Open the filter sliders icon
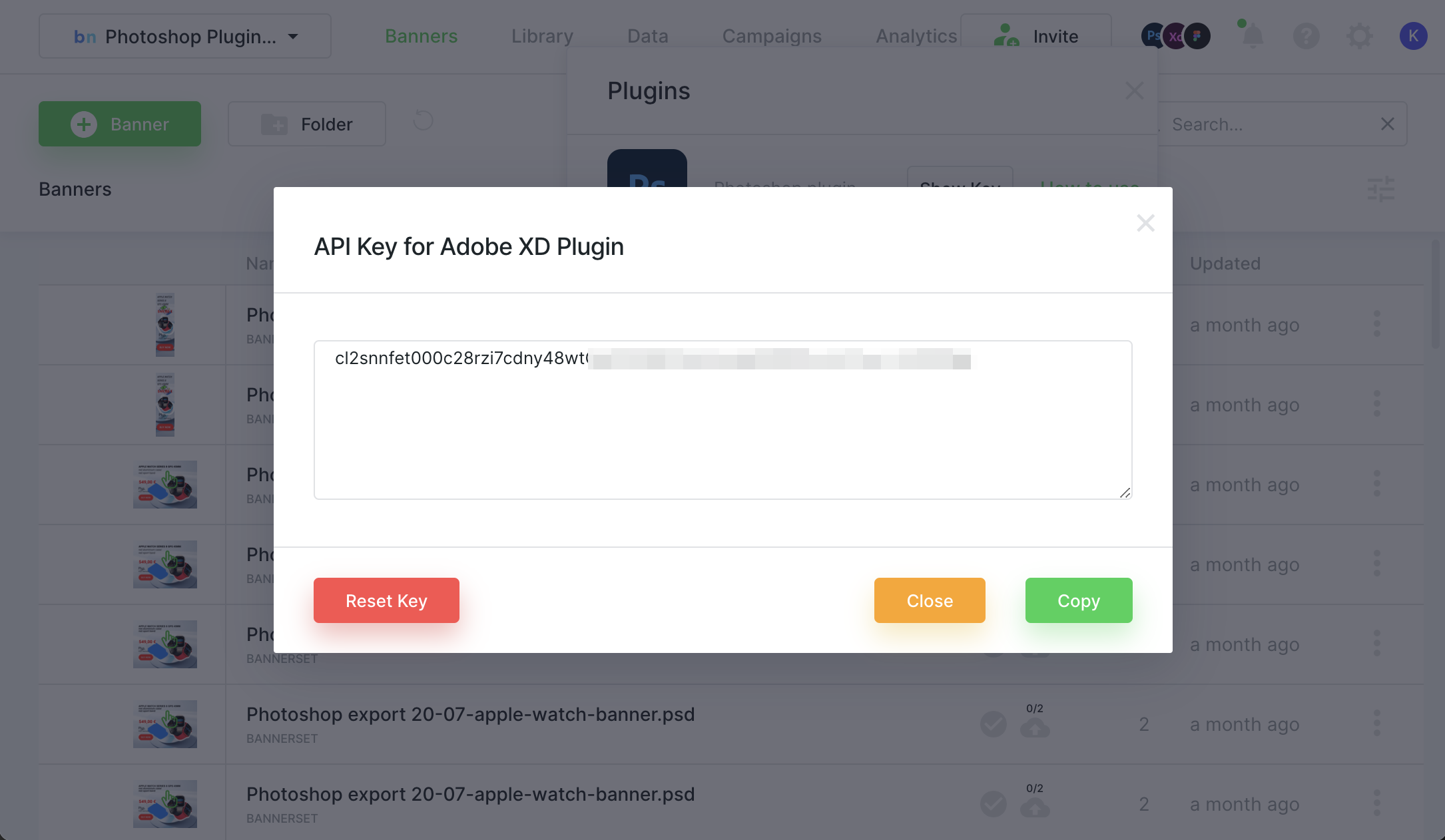The height and width of the screenshot is (840, 1445). (1381, 188)
